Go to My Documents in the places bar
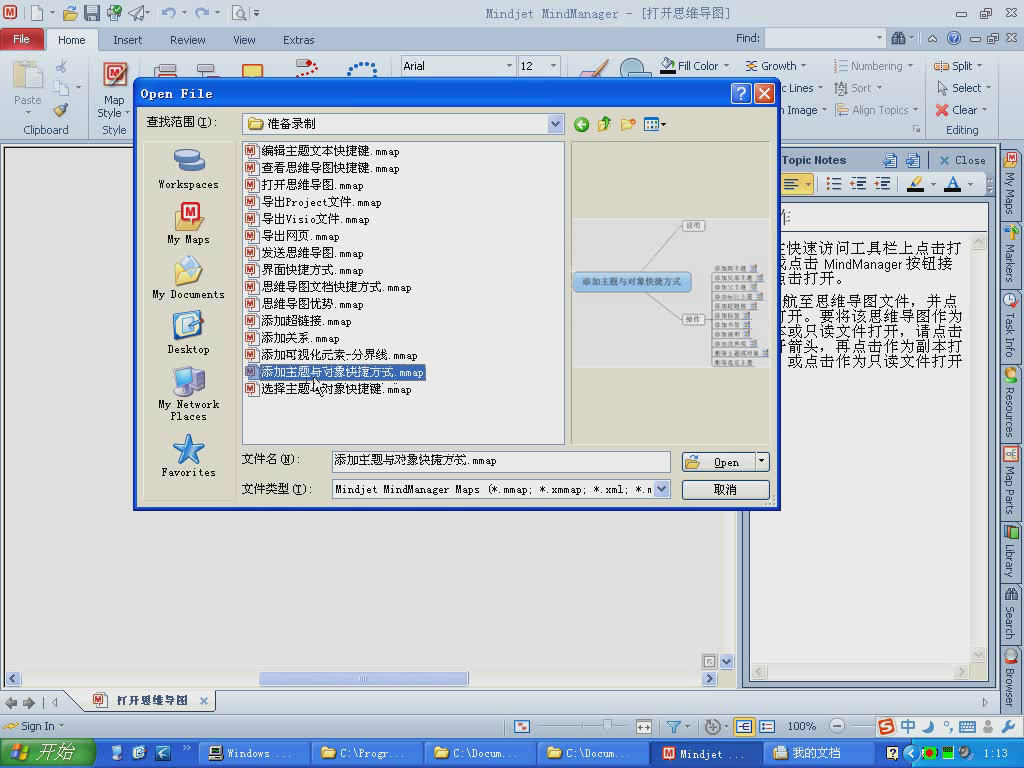Screen dimensions: 1024x768 (x=188, y=278)
